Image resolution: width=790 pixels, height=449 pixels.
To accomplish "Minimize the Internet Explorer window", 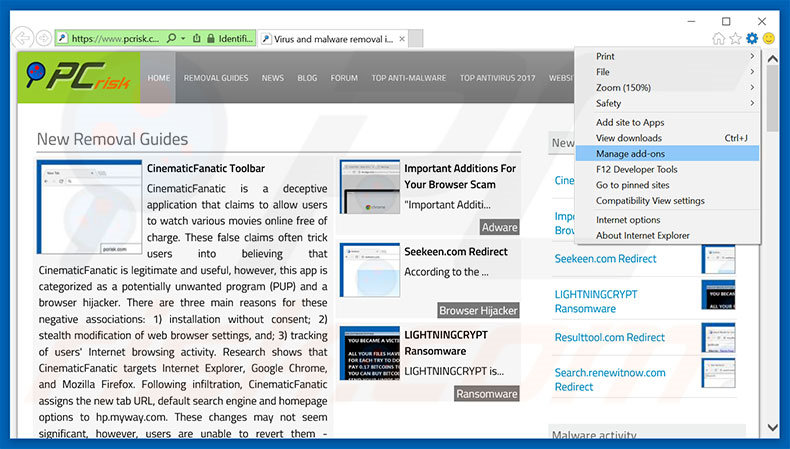I will (691, 21).
